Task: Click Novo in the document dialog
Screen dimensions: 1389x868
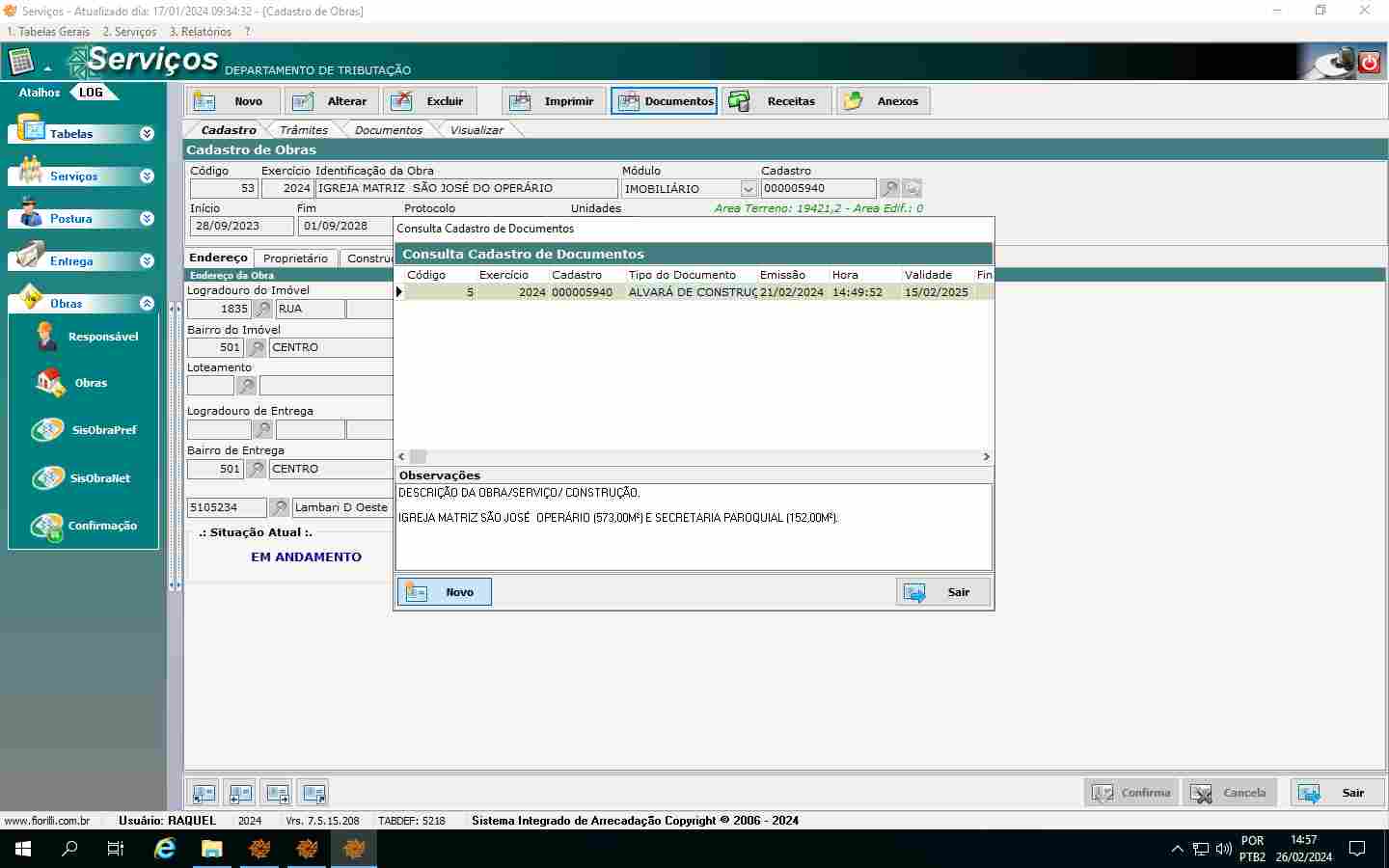Action: [x=444, y=592]
